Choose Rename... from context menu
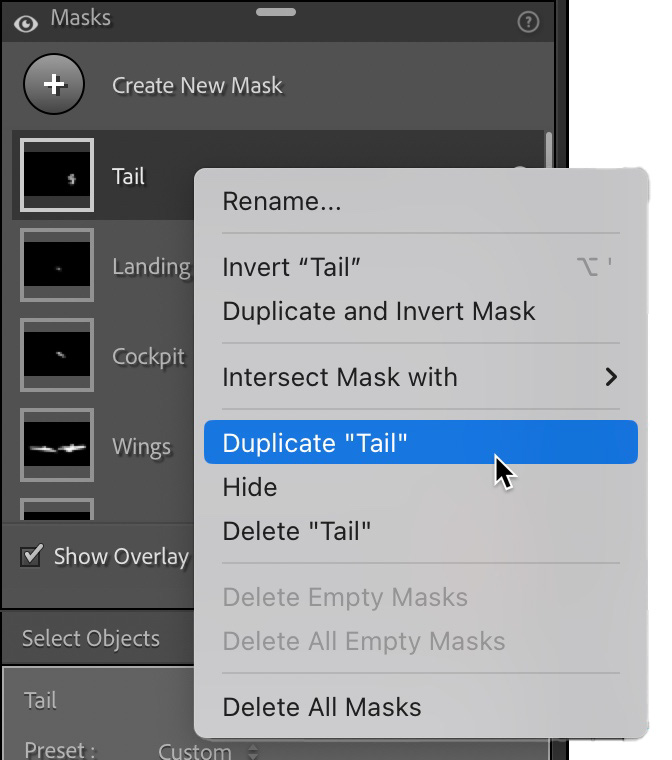 point(282,201)
